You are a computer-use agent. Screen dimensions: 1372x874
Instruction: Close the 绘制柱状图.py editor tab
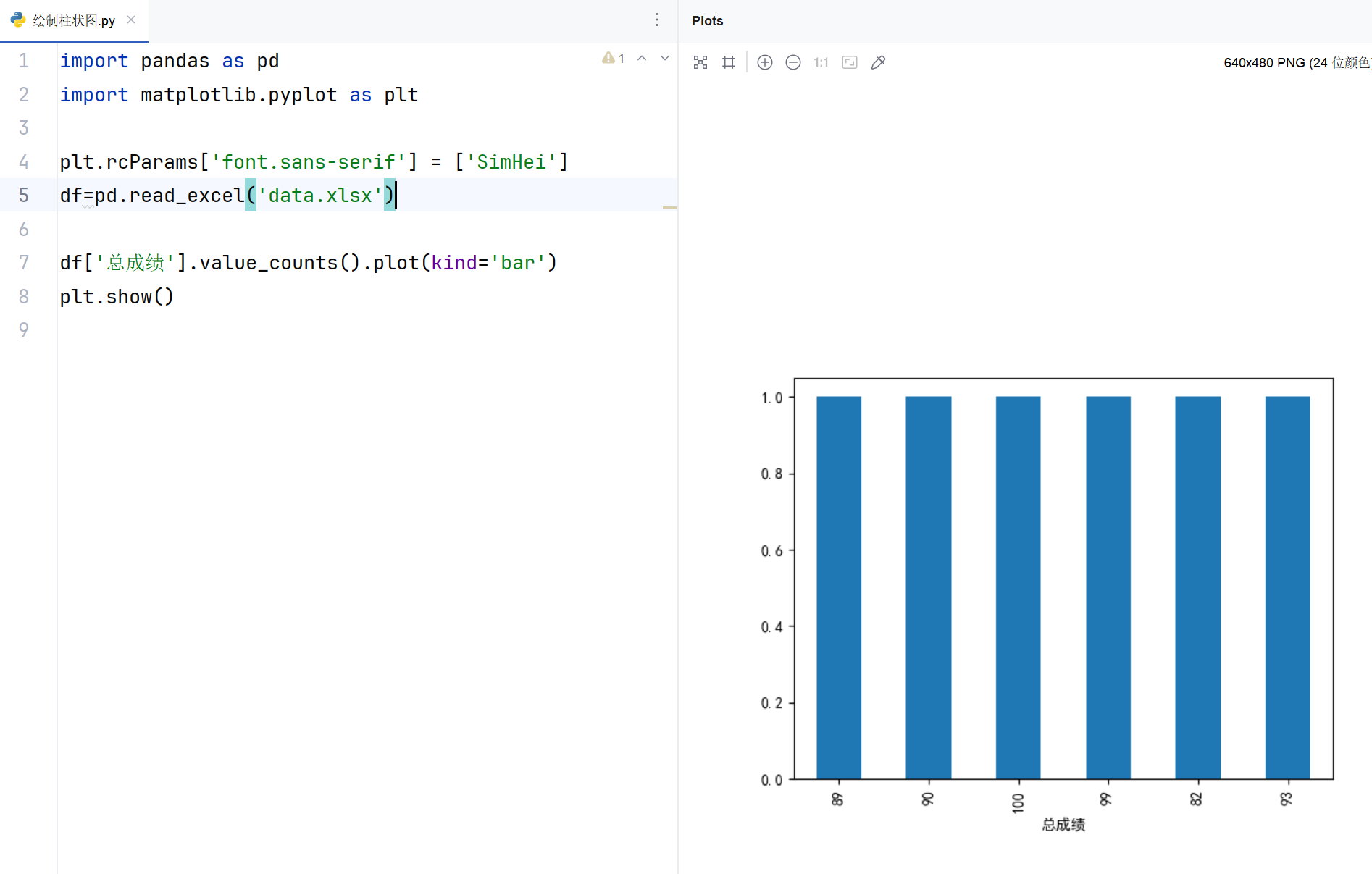(131, 20)
